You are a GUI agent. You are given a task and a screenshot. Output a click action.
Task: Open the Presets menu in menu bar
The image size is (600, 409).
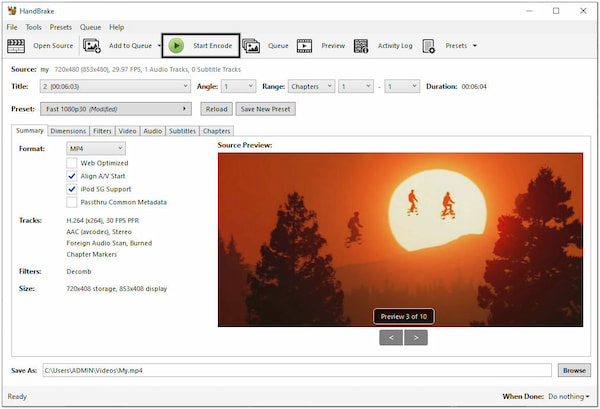(60, 27)
